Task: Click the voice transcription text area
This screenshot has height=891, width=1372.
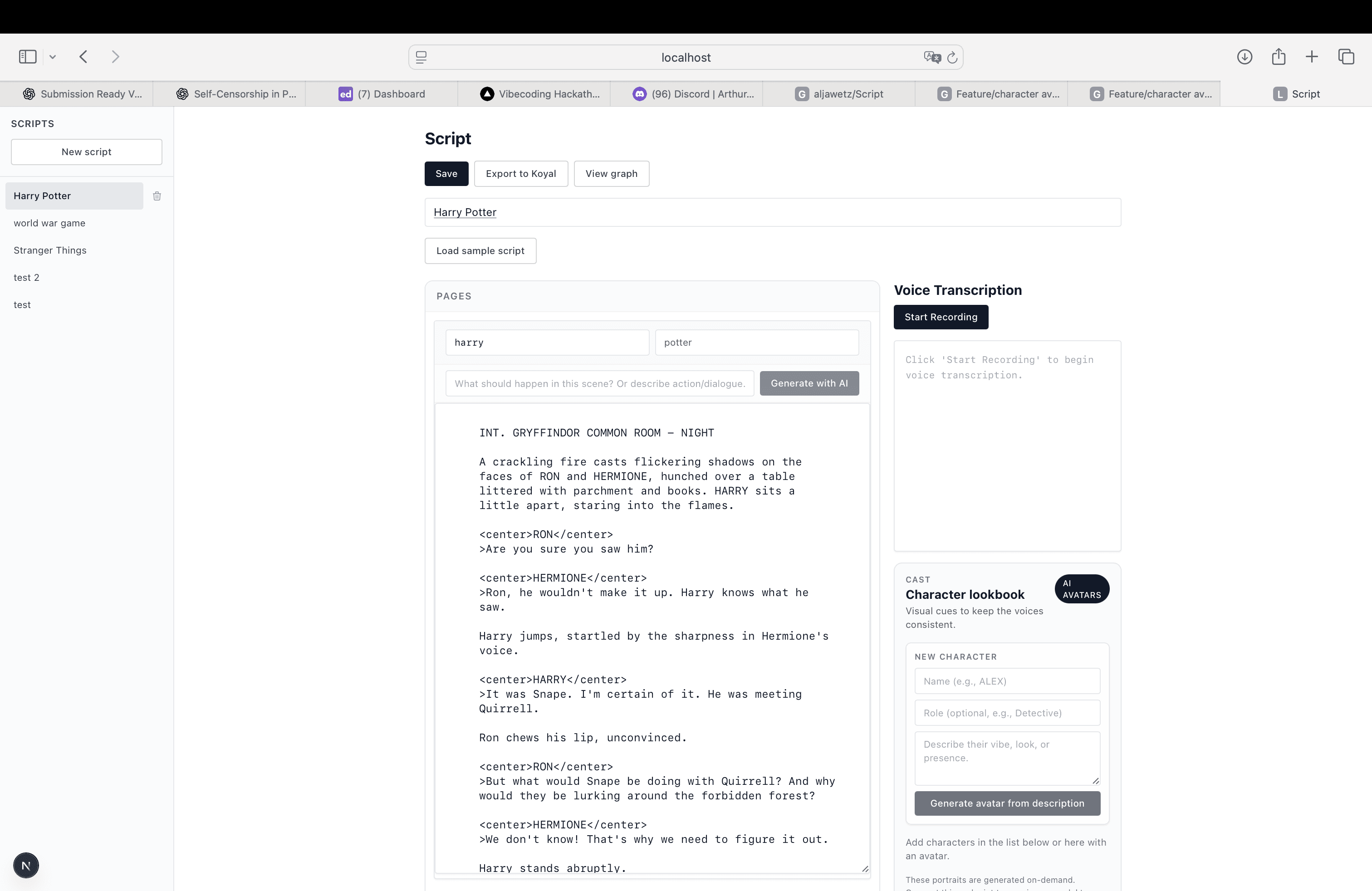Action: pos(1007,445)
